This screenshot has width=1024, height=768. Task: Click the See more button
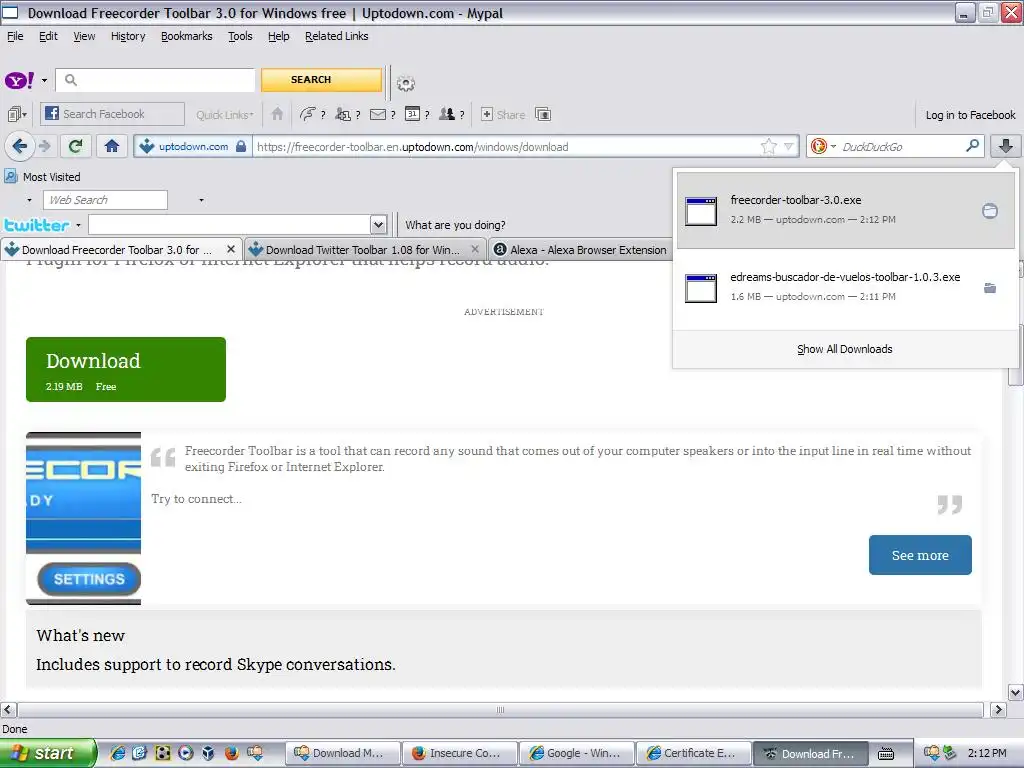[x=920, y=555]
